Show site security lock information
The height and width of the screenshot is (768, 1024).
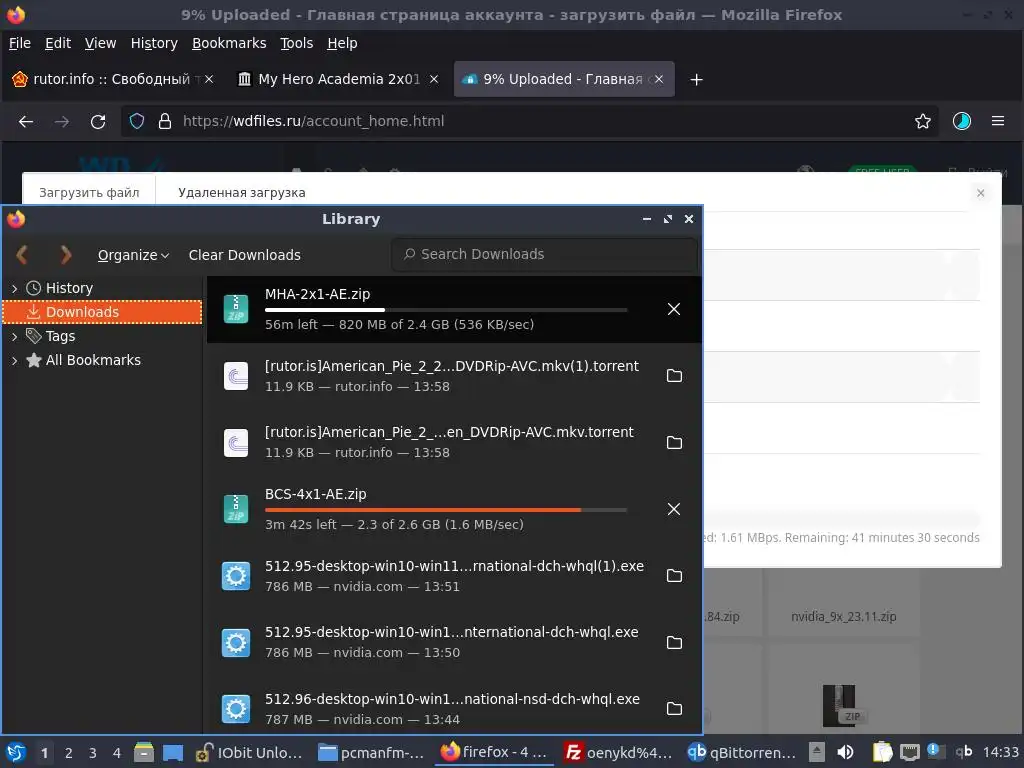pyautogui.click(x=165, y=121)
